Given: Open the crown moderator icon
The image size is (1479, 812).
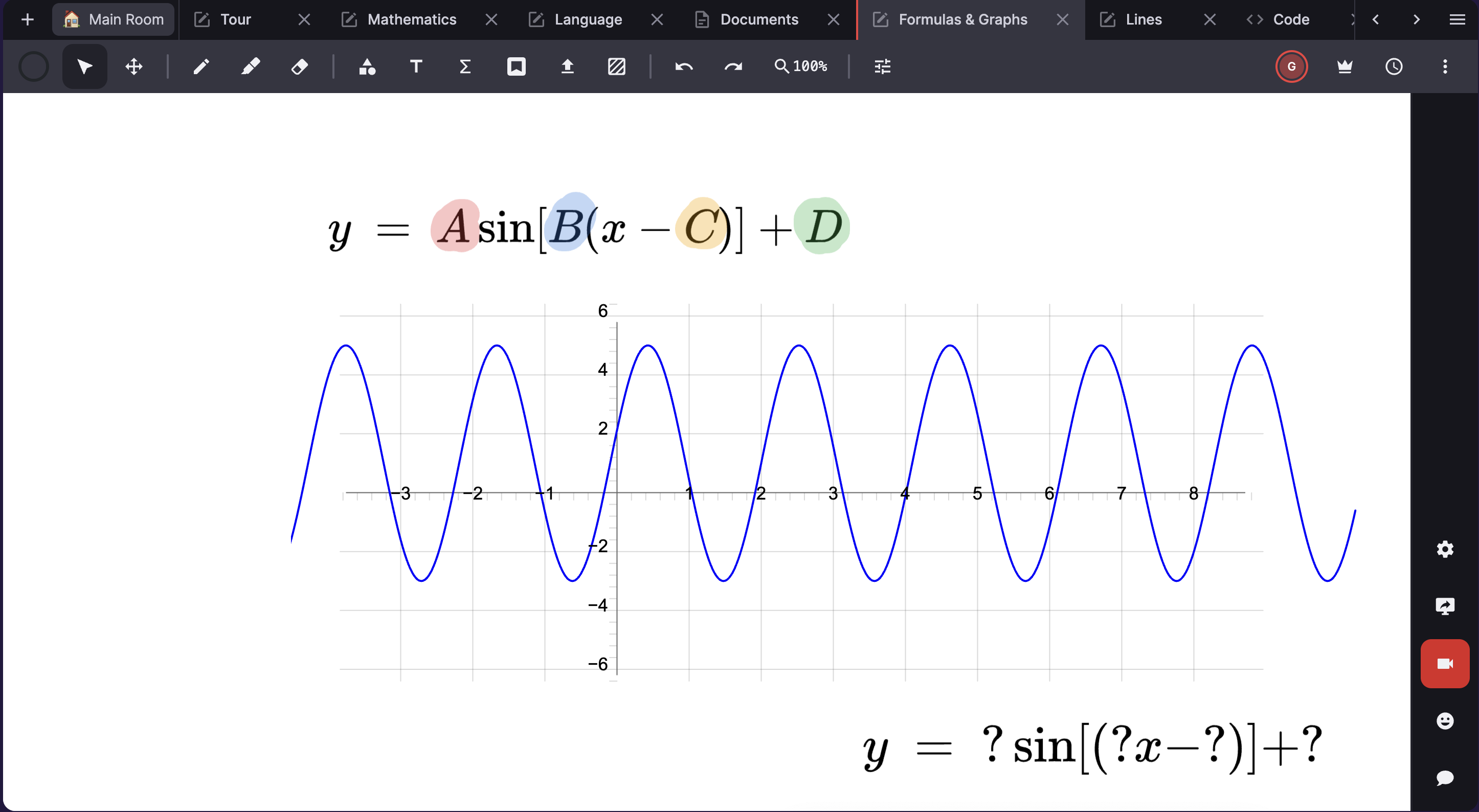Looking at the screenshot, I should (1344, 66).
